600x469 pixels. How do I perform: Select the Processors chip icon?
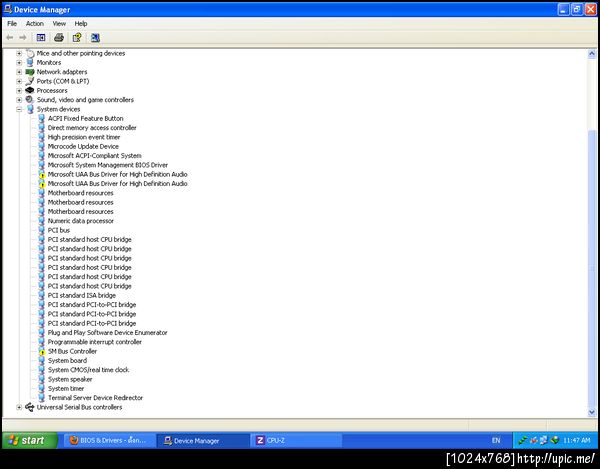tap(30, 90)
